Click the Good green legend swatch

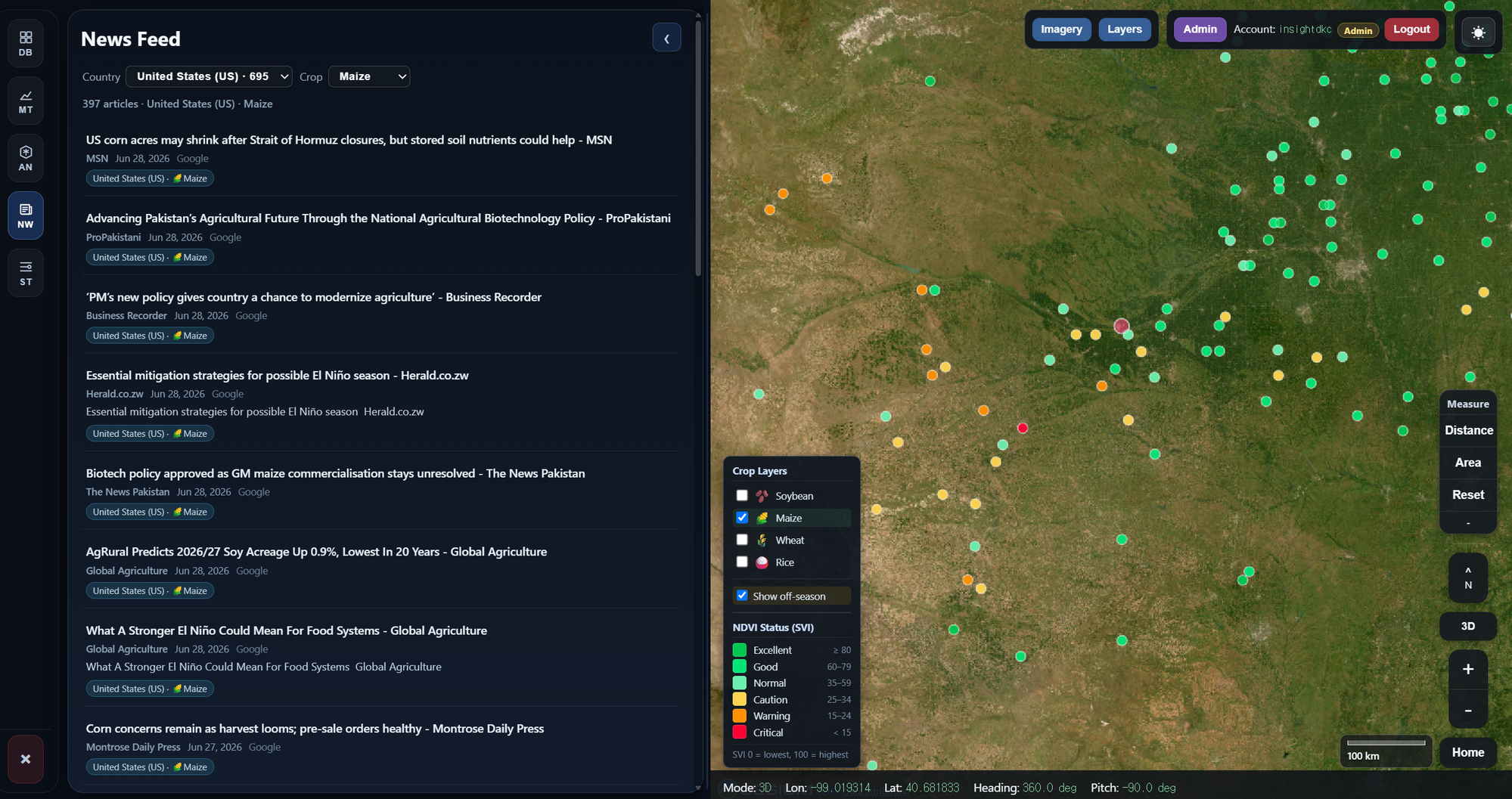(740, 667)
